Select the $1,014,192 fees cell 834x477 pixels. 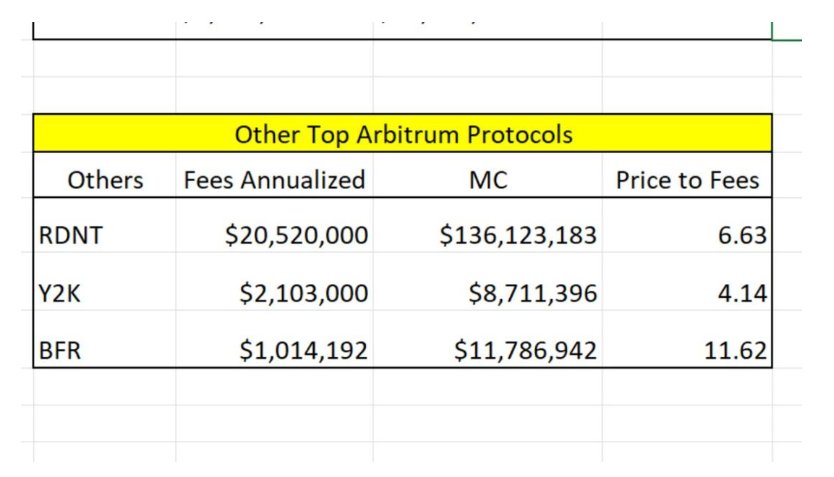tap(274, 339)
